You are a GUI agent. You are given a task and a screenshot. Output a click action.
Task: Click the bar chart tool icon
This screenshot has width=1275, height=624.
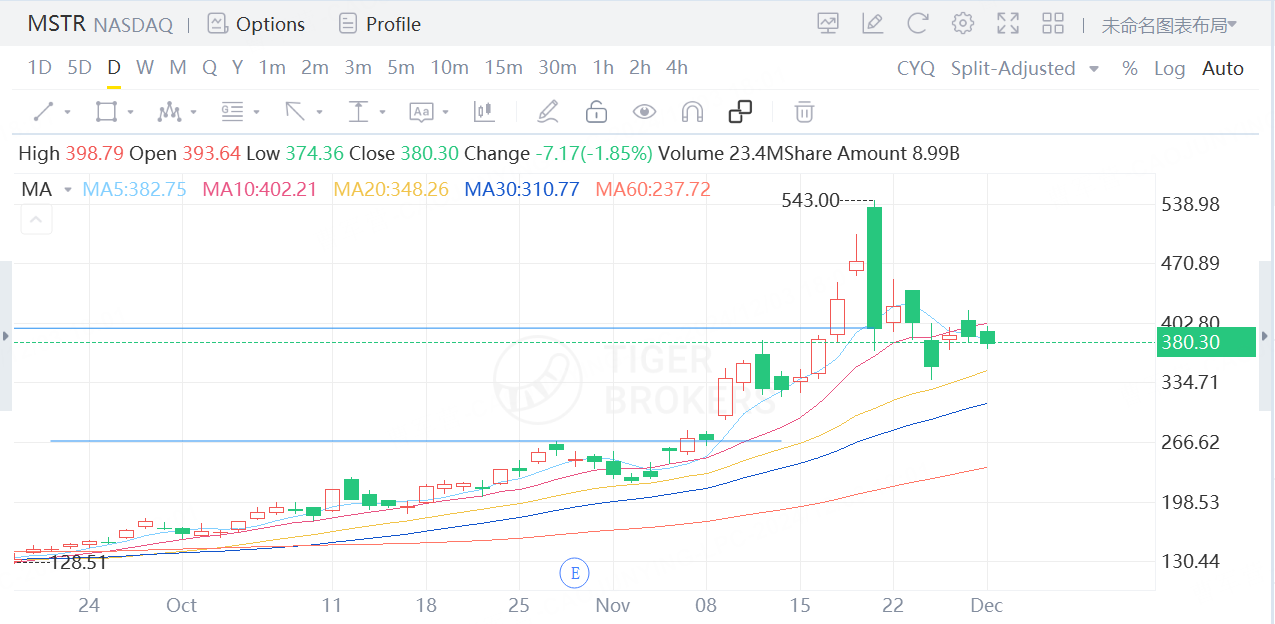pos(484,112)
